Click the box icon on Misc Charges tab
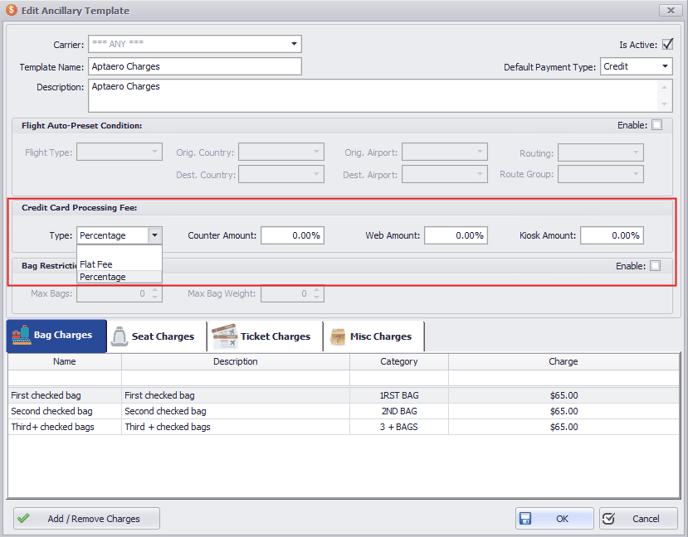 tap(338, 337)
